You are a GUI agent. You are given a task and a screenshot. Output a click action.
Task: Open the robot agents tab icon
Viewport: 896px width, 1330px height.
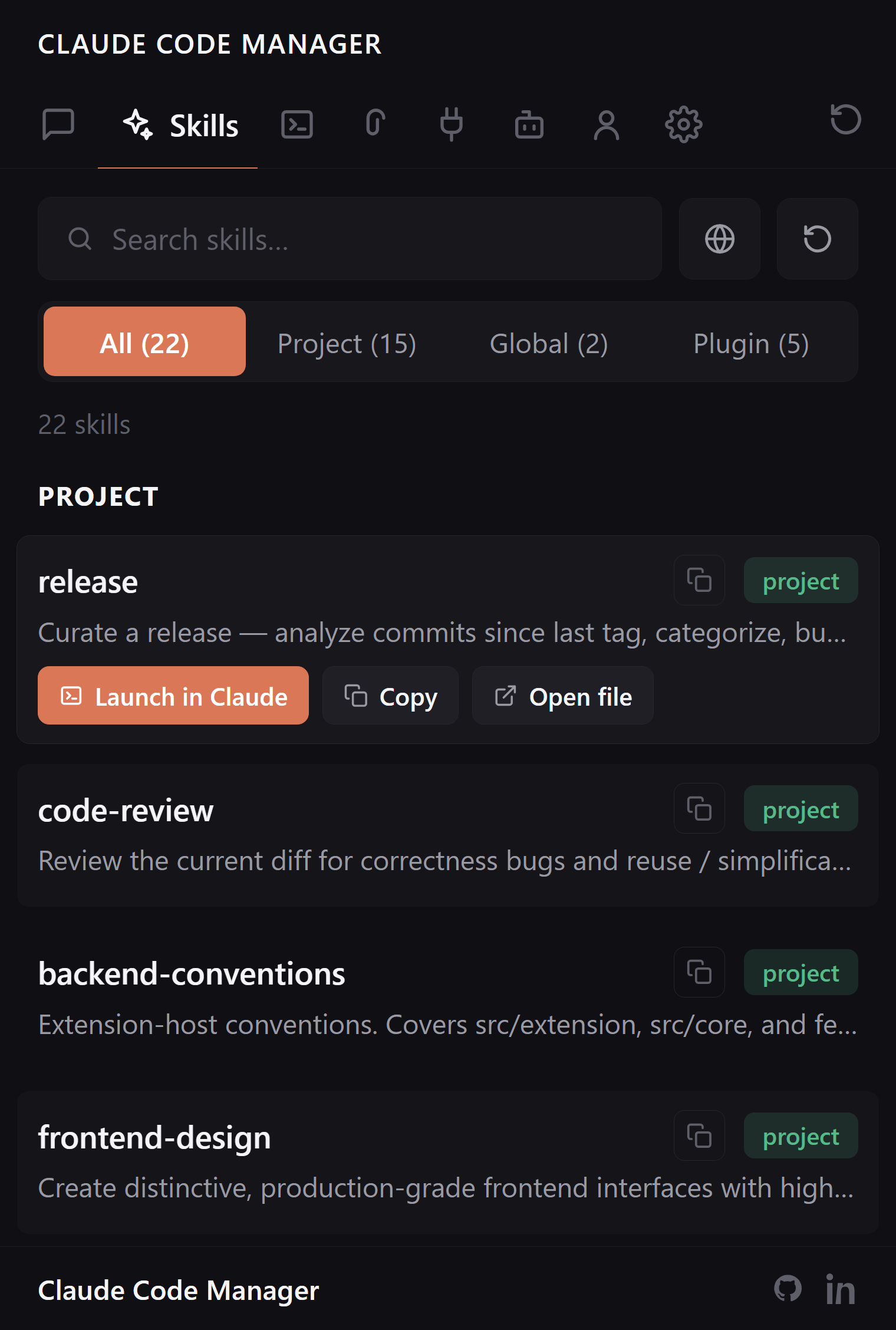[x=529, y=124]
